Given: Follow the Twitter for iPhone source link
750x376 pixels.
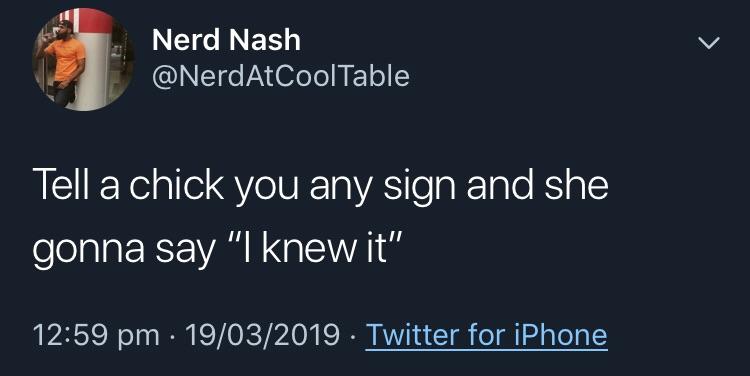Looking at the screenshot, I should pyautogui.click(x=486, y=335).
